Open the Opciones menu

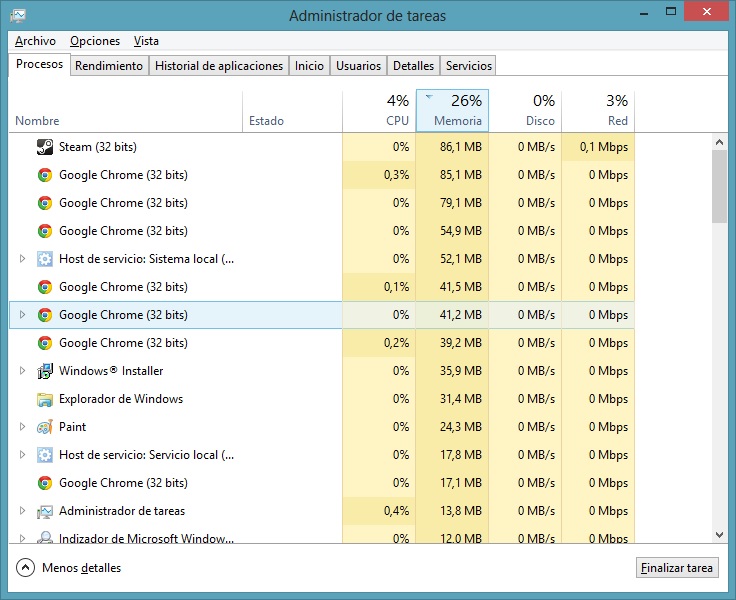point(95,41)
